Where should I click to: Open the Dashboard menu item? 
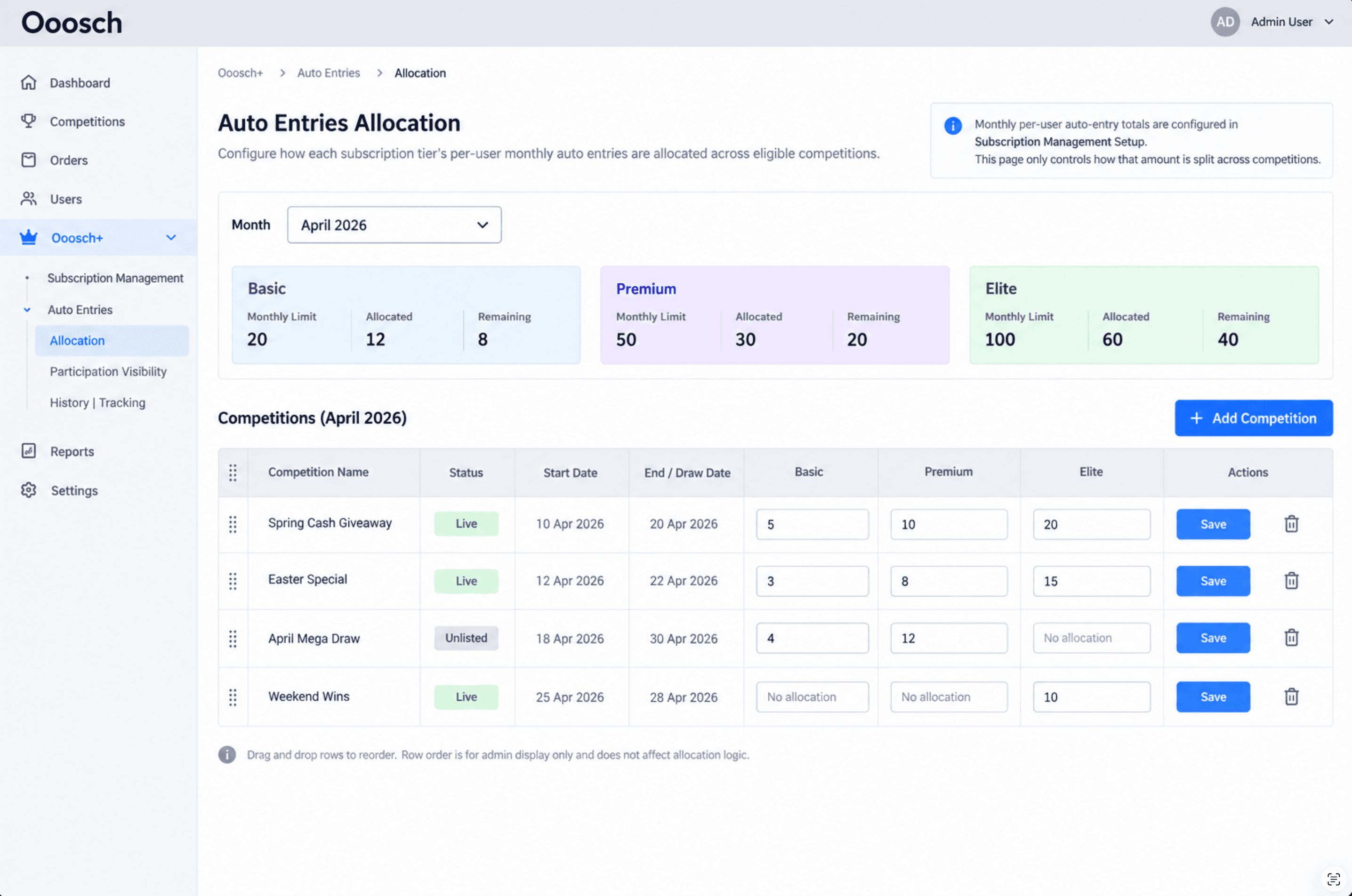pos(80,83)
